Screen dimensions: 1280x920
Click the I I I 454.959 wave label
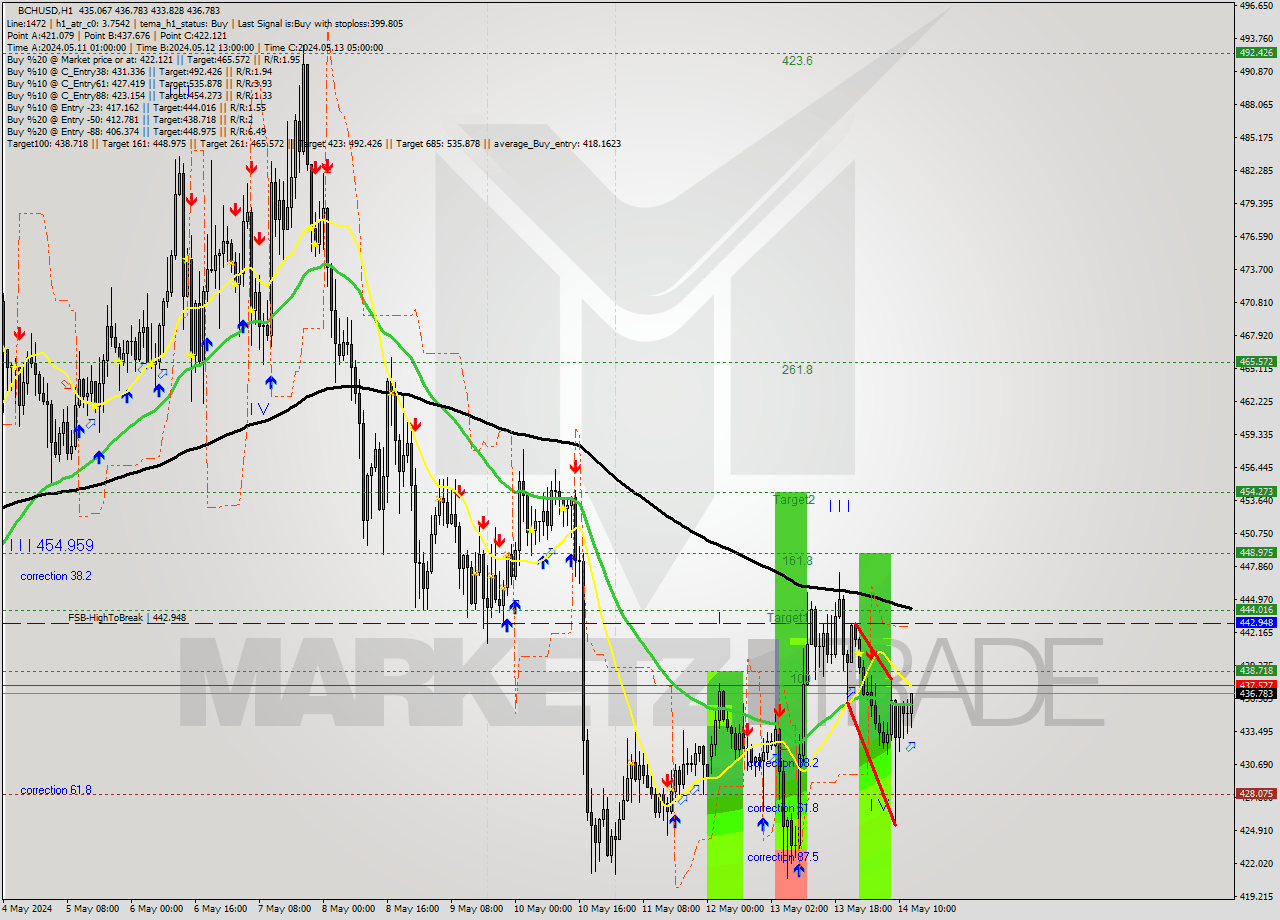click(51, 545)
